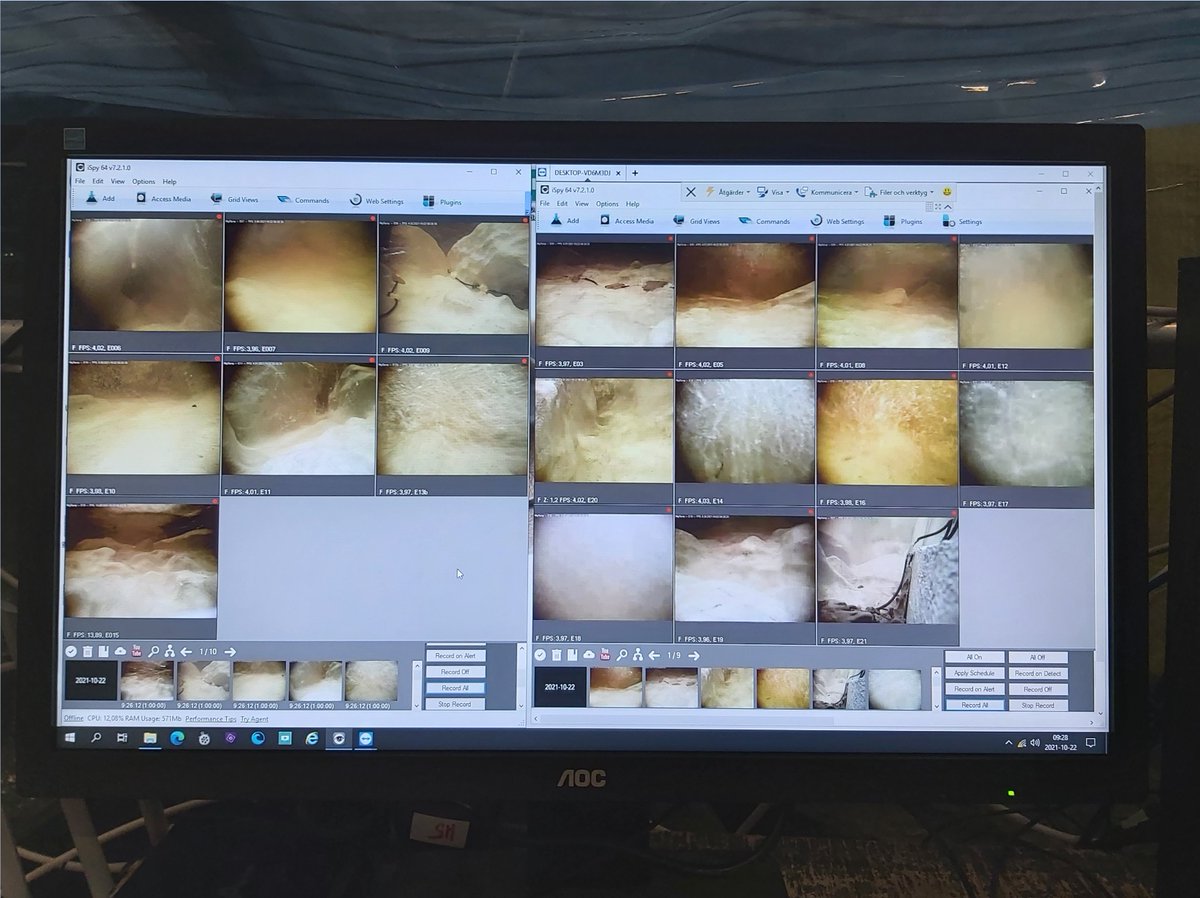This screenshot has width=1200, height=898.
Task: Open the Options menu in the local iSpy window
Action: (144, 182)
